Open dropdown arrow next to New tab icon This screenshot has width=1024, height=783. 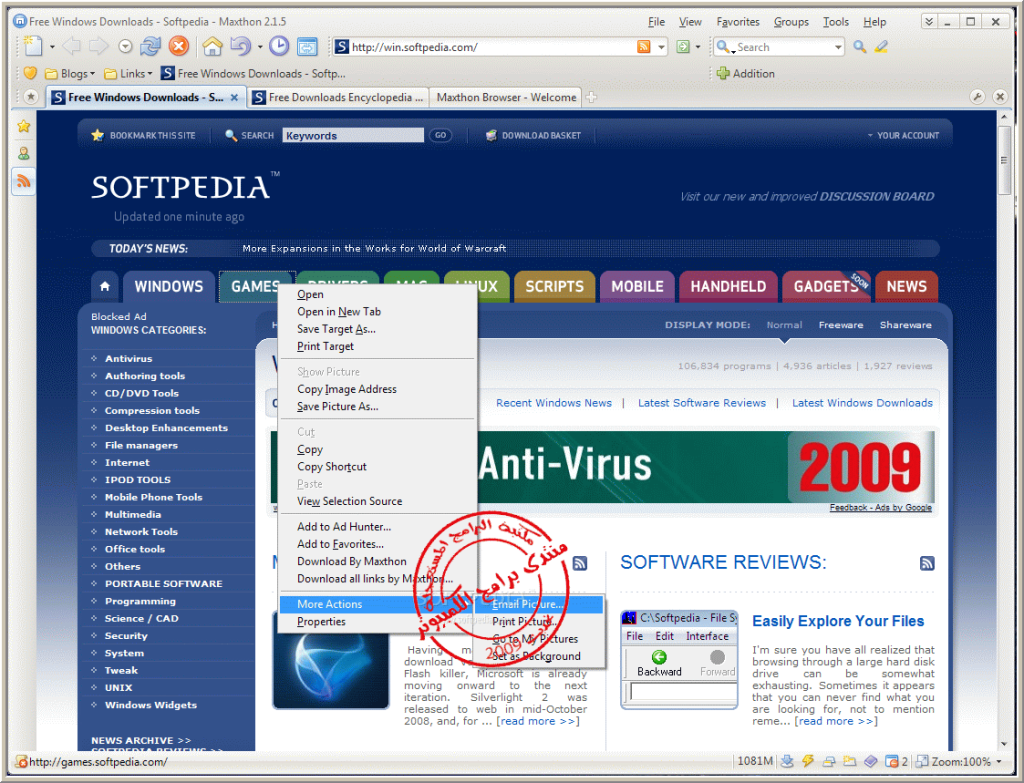52,47
